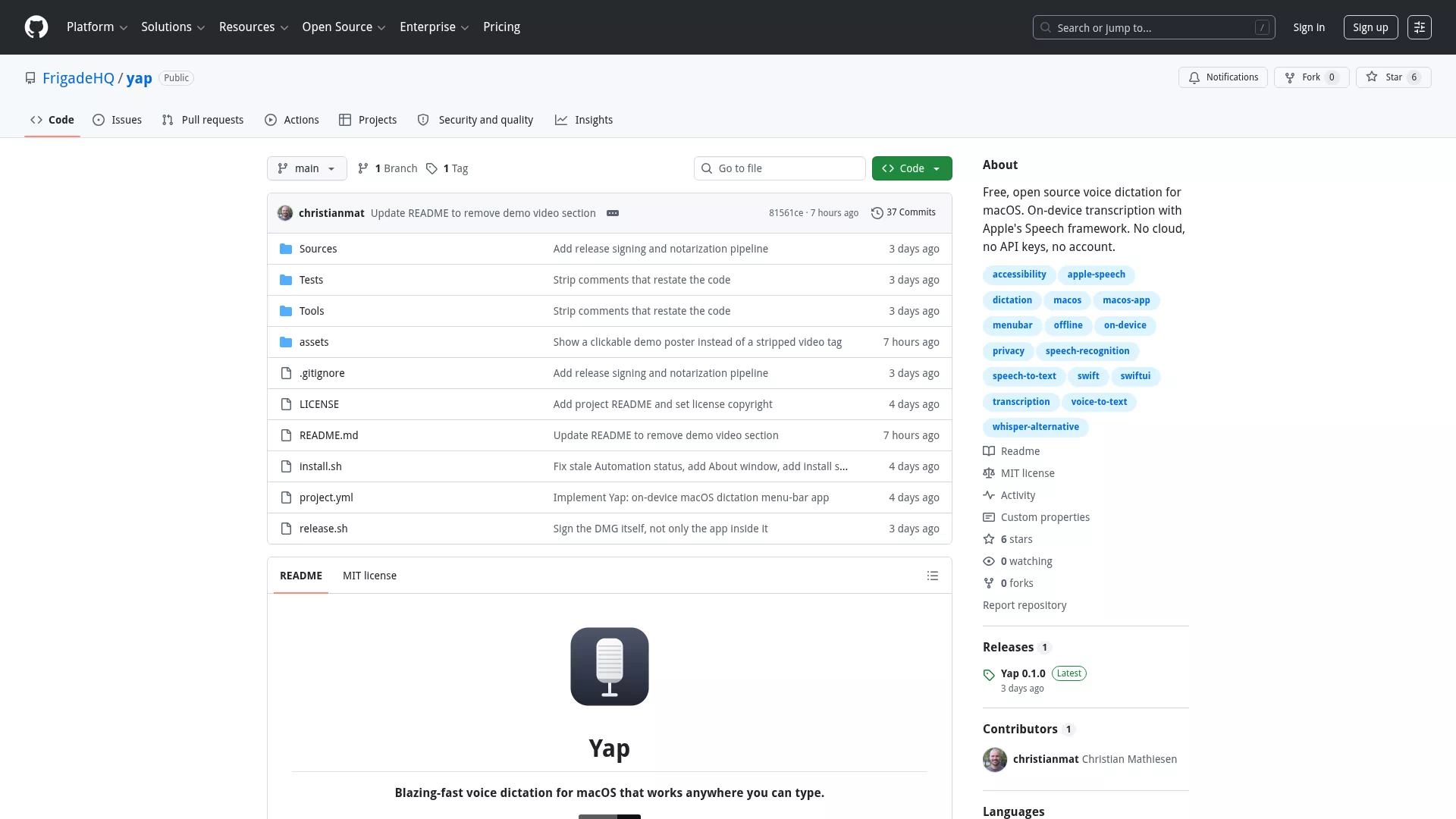View the 0 watching link
The width and height of the screenshot is (1456, 819).
(1018, 561)
